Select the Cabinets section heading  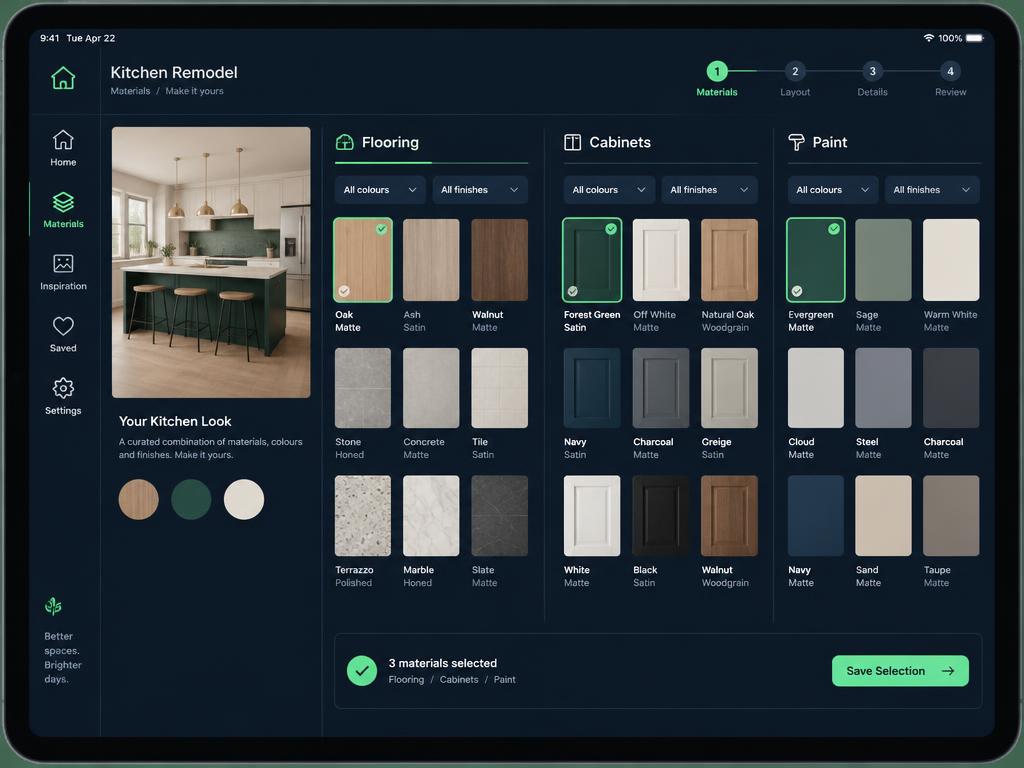coord(620,142)
